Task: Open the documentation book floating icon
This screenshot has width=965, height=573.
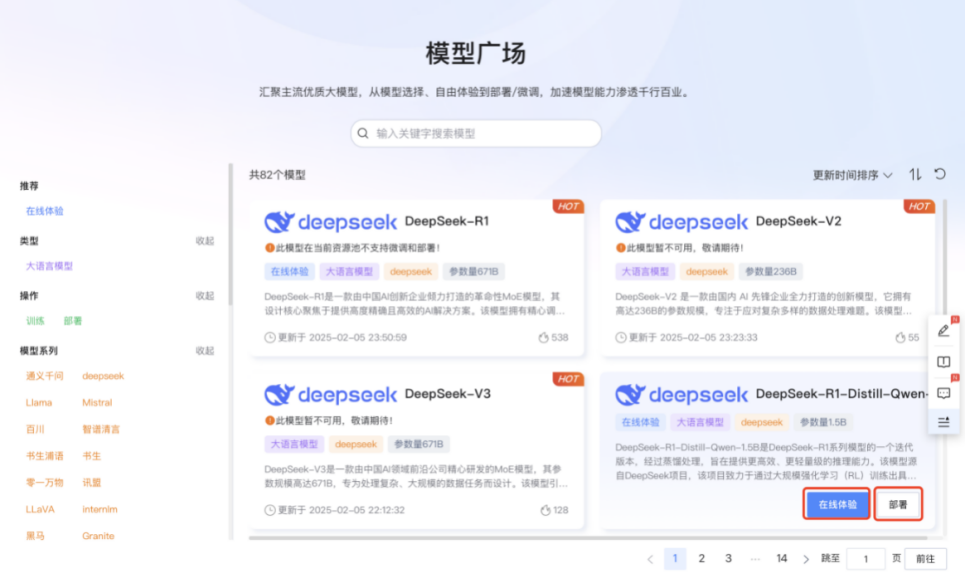Action: pyautogui.click(x=943, y=362)
